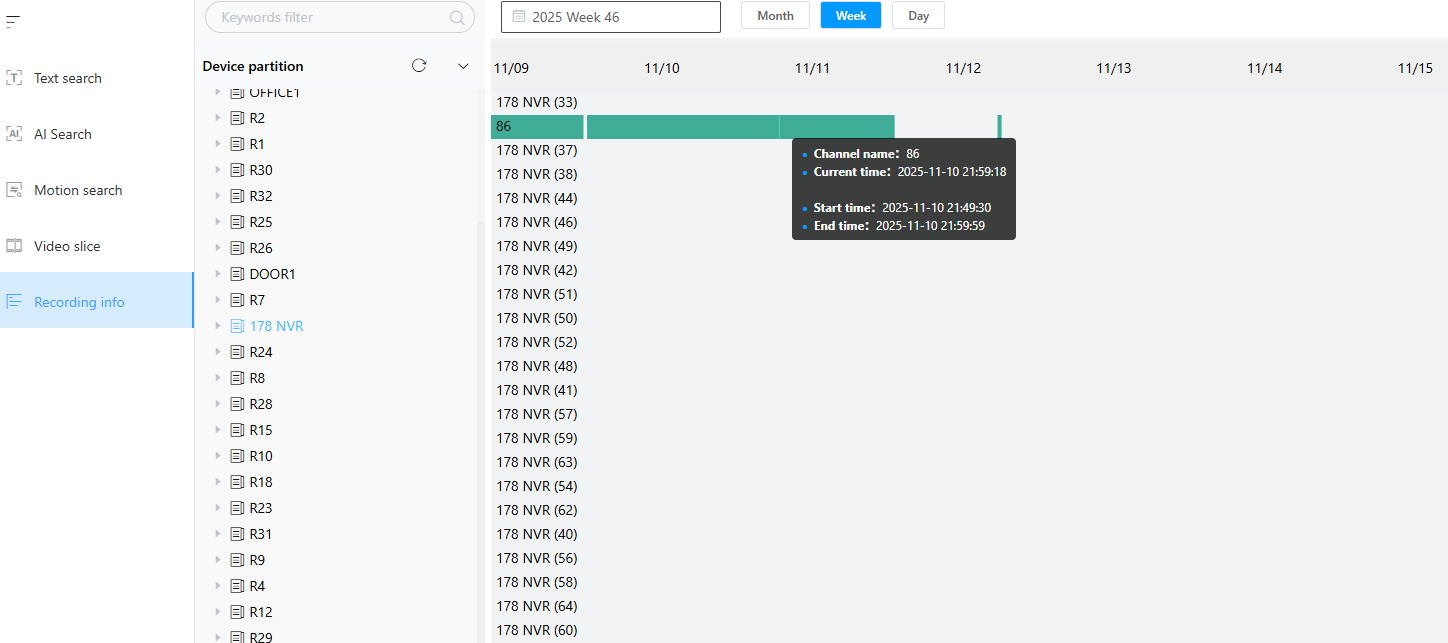Click the hamburger menu collapse icon
Screen dimensions: 1448x643
(x=13, y=21)
